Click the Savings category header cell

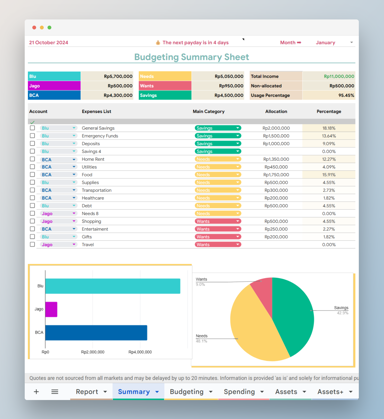165,95
